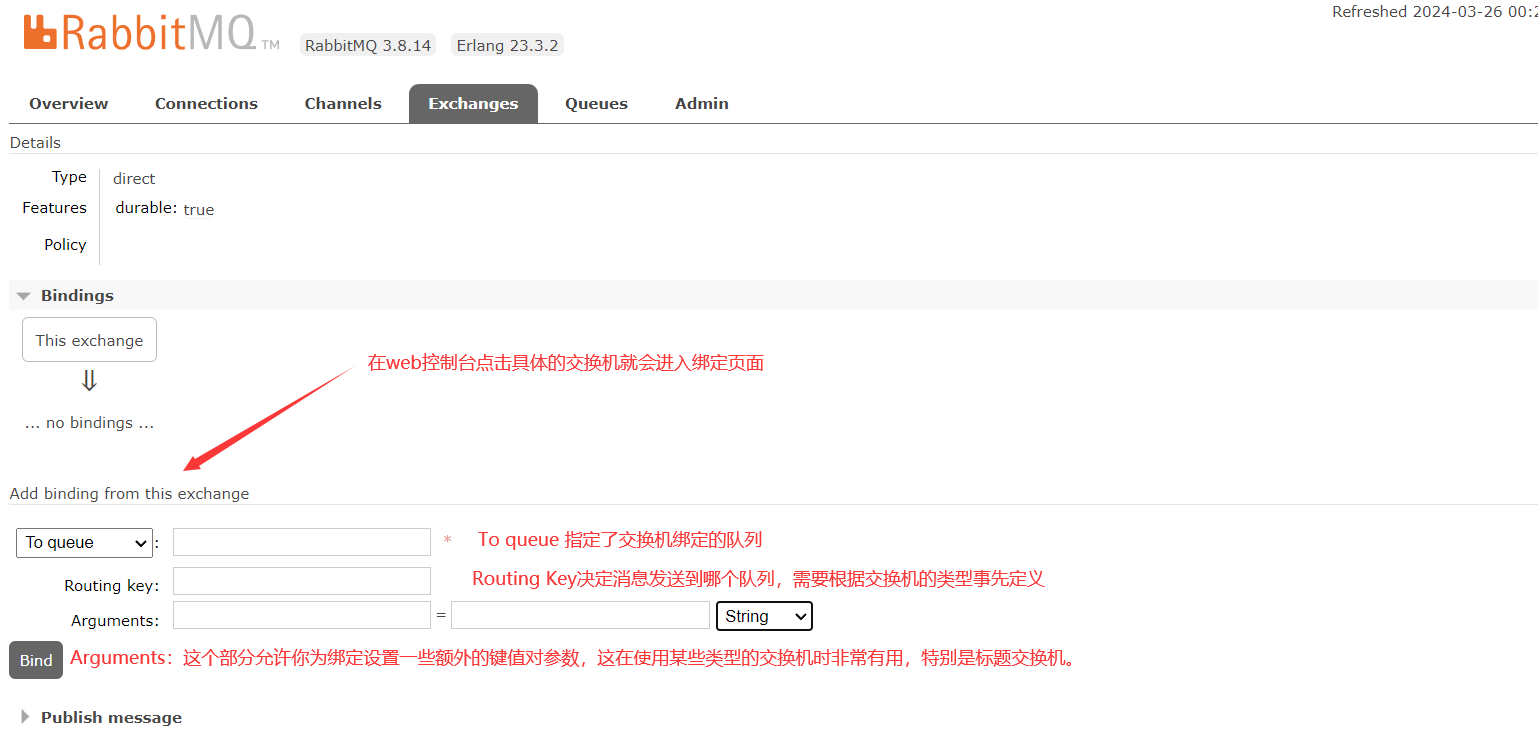This screenshot has width=1538, height=740.
Task: Navigate to the Admin tab
Action: tap(702, 104)
